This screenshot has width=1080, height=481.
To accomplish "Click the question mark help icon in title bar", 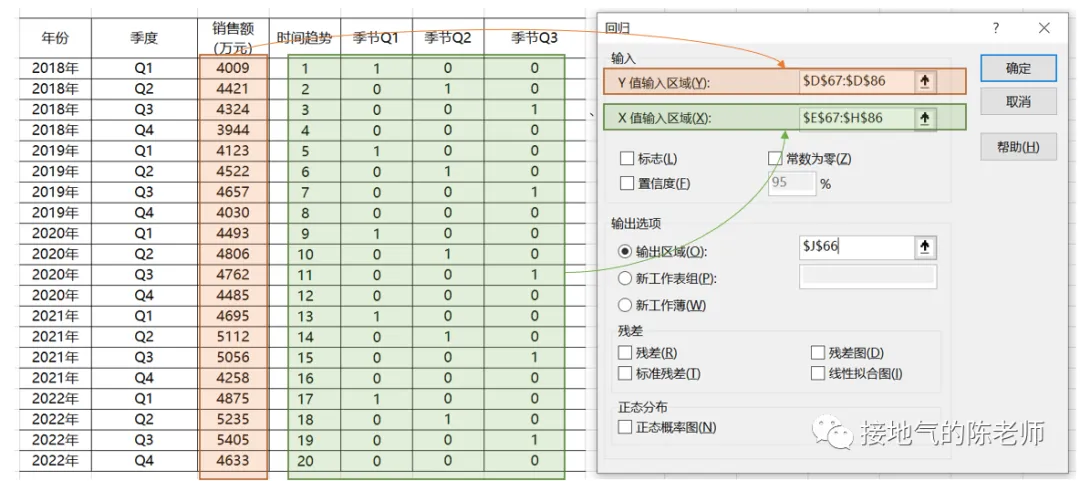I will pyautogui.click(x=996, y=28).
